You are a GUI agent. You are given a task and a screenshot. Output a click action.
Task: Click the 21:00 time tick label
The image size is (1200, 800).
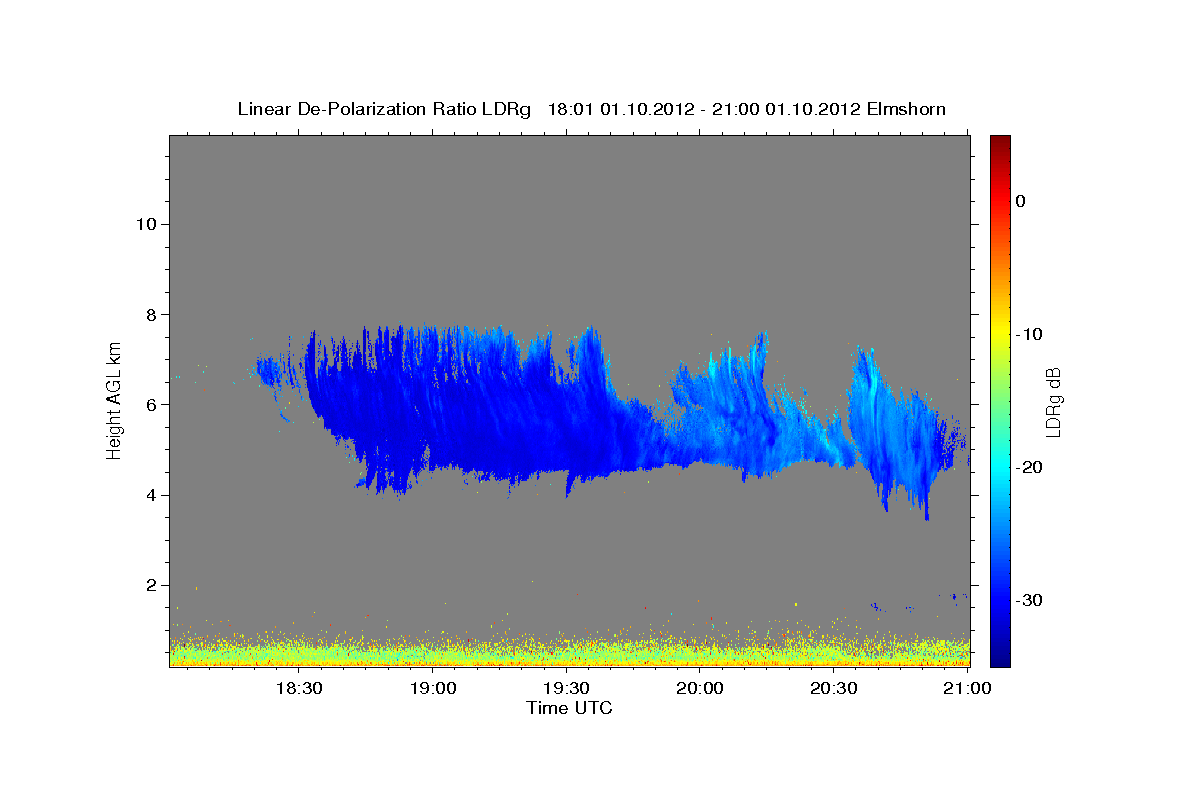point(967,688)
